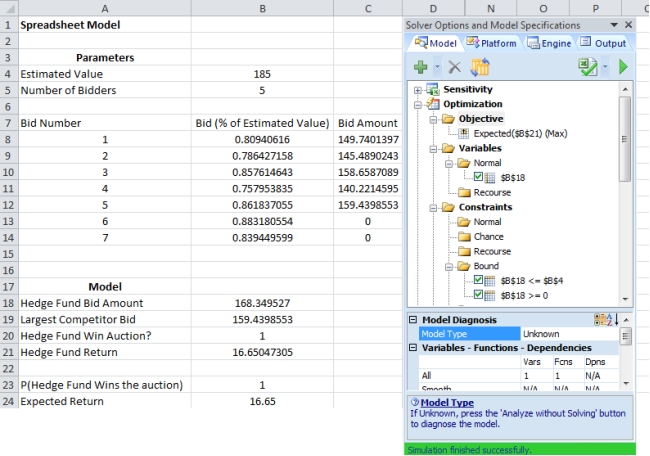Uncheck the $B$18 variable checkbox
This screenshot has height=456, width=650.
pyautogui.click(x=478, y=177)
